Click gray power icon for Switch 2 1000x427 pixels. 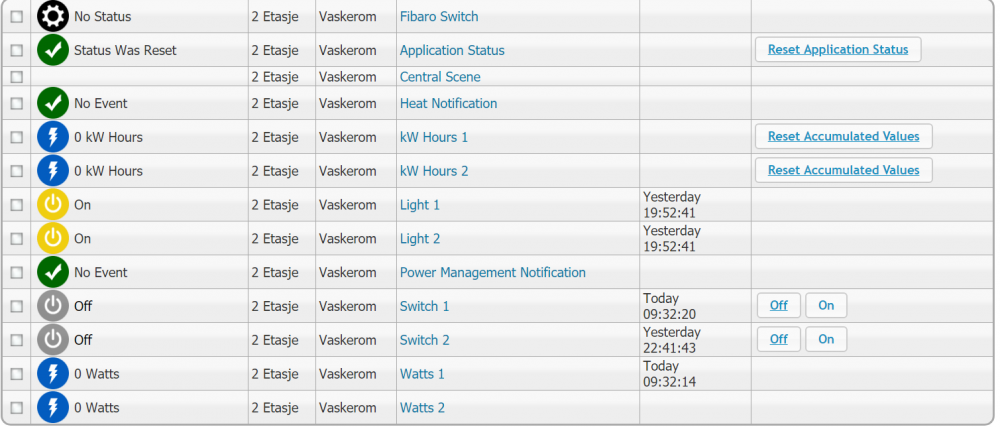[52, 340]
